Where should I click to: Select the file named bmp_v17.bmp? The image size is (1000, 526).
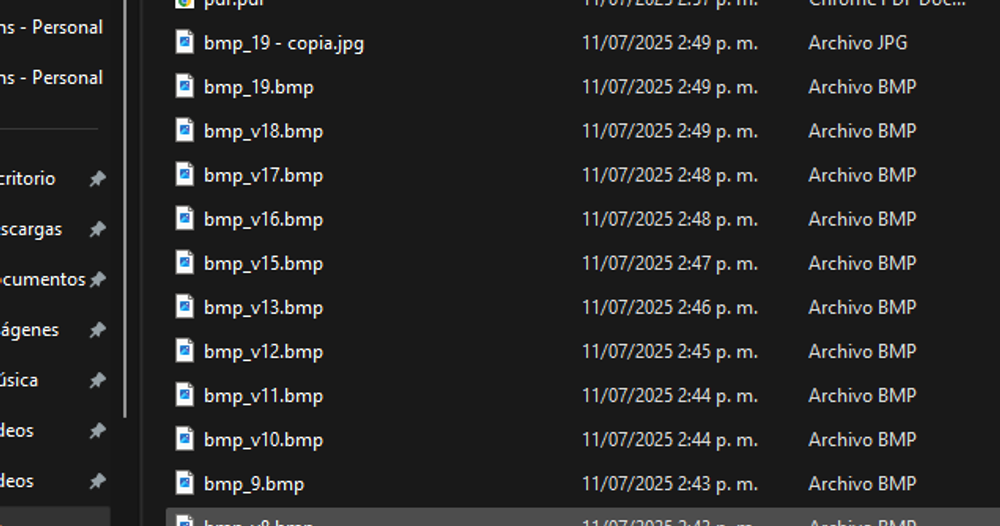[x=263, y=175]
